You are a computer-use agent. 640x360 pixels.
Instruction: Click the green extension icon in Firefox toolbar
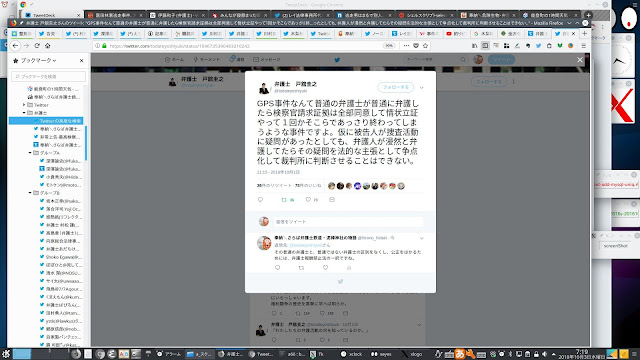[x=560, y=46]
